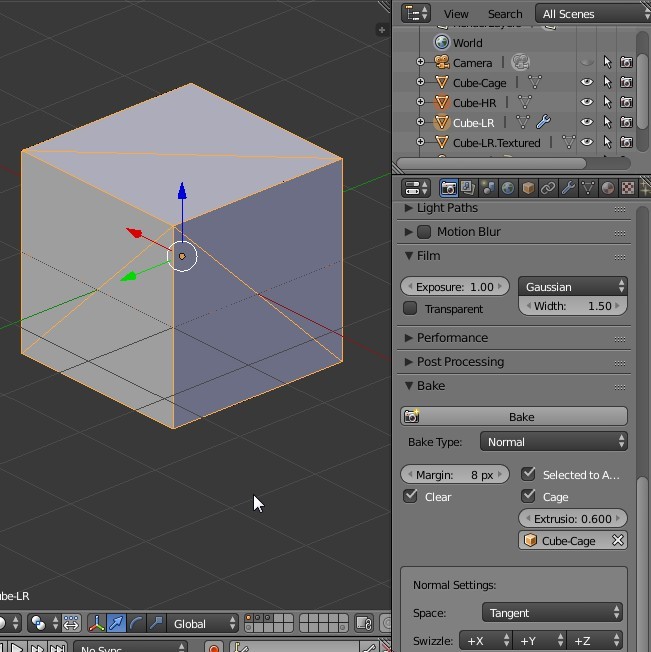Open the View menu in the outliner
The height and width of the screenshot is (652, 651).
coord(456,14)
